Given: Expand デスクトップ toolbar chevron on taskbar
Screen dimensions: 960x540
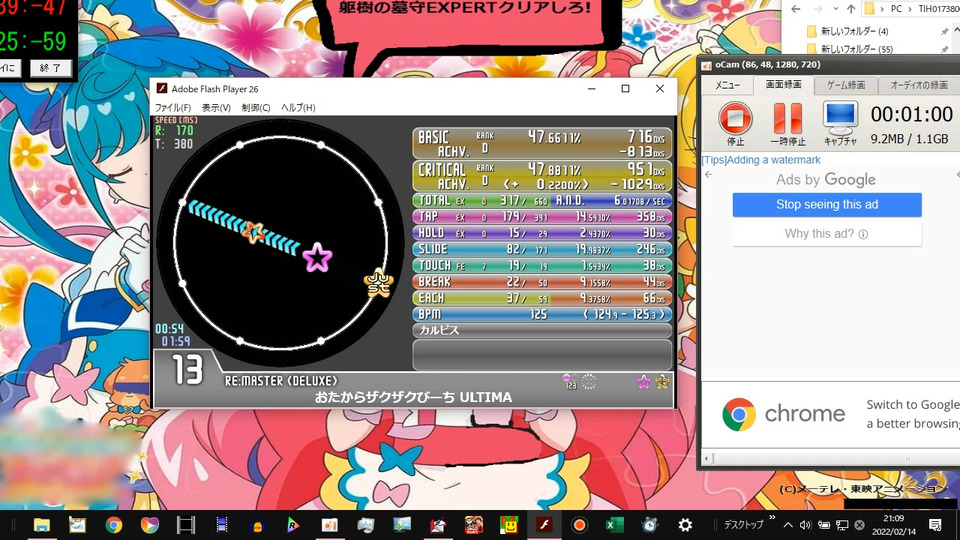Looking at the screenshot, I should [772, 518].
